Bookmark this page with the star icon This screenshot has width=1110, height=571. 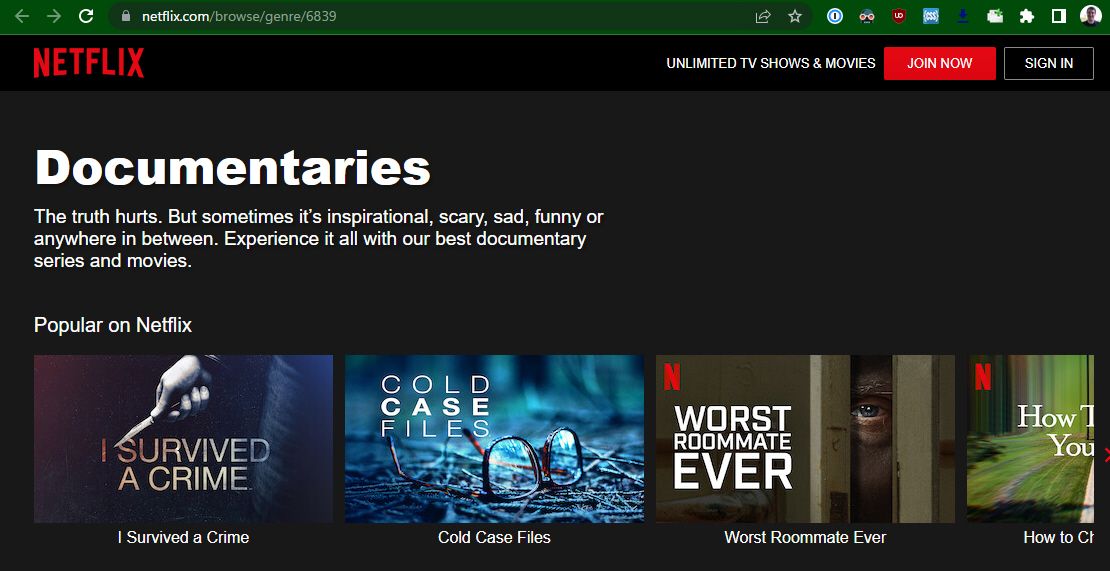click(795, 16)
